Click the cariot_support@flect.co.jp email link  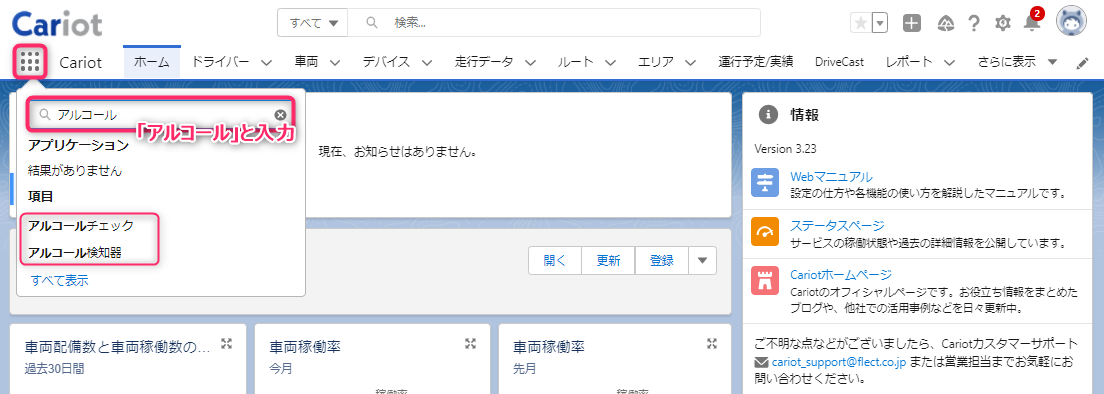[839, 363]
